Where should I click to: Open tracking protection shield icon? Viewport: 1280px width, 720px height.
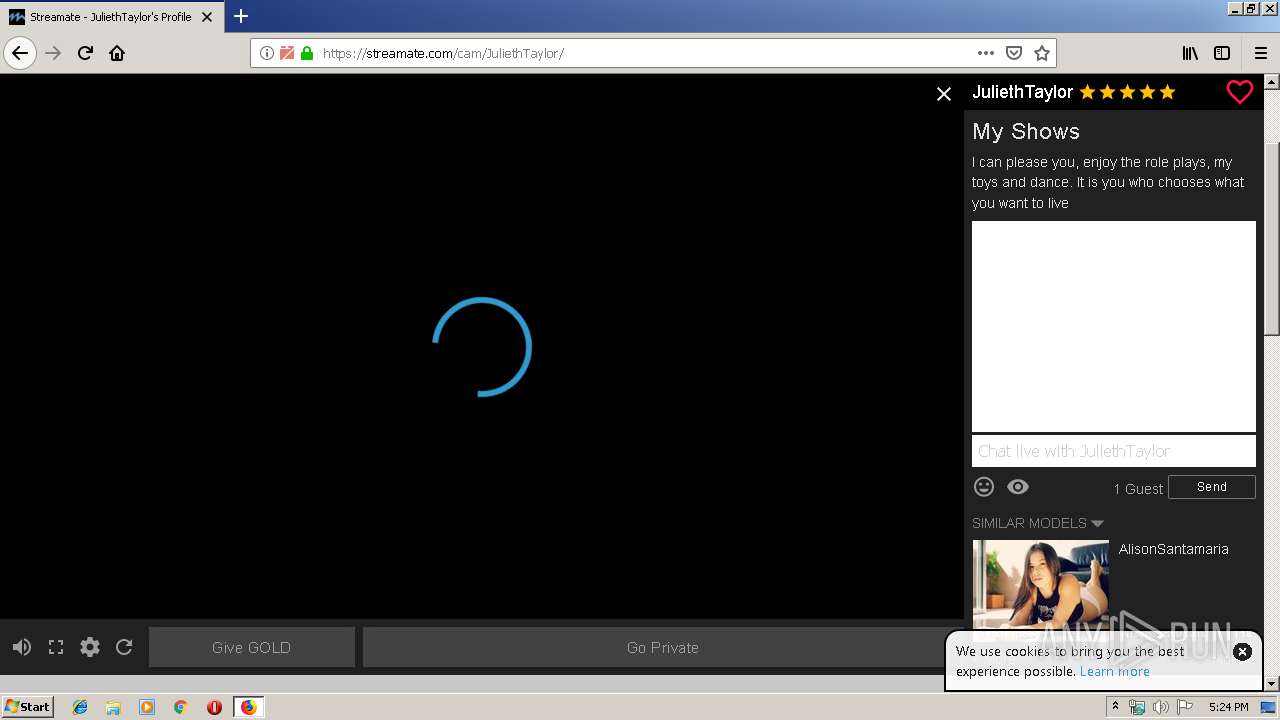click(x=287, y=53)
